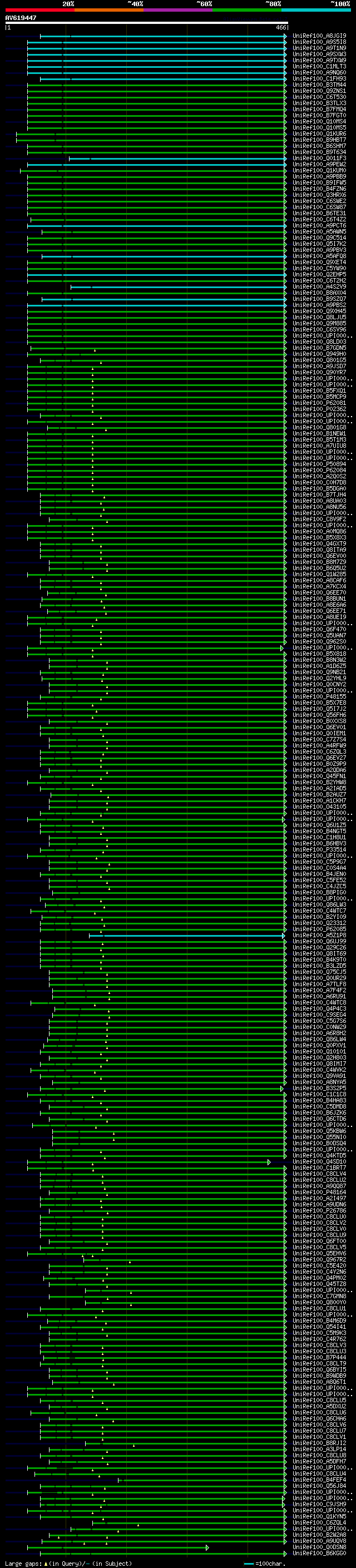Select hit label UniRef100_Q0IEM1
The width and height of the screenshot is (356, 1568).
point(319,734)
